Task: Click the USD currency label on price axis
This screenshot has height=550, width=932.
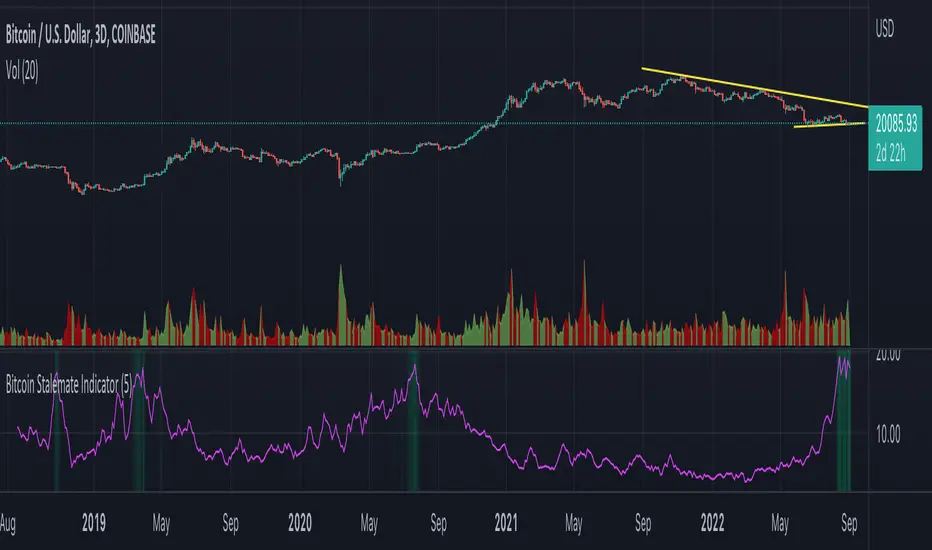Action: click(x=884, y=29)
